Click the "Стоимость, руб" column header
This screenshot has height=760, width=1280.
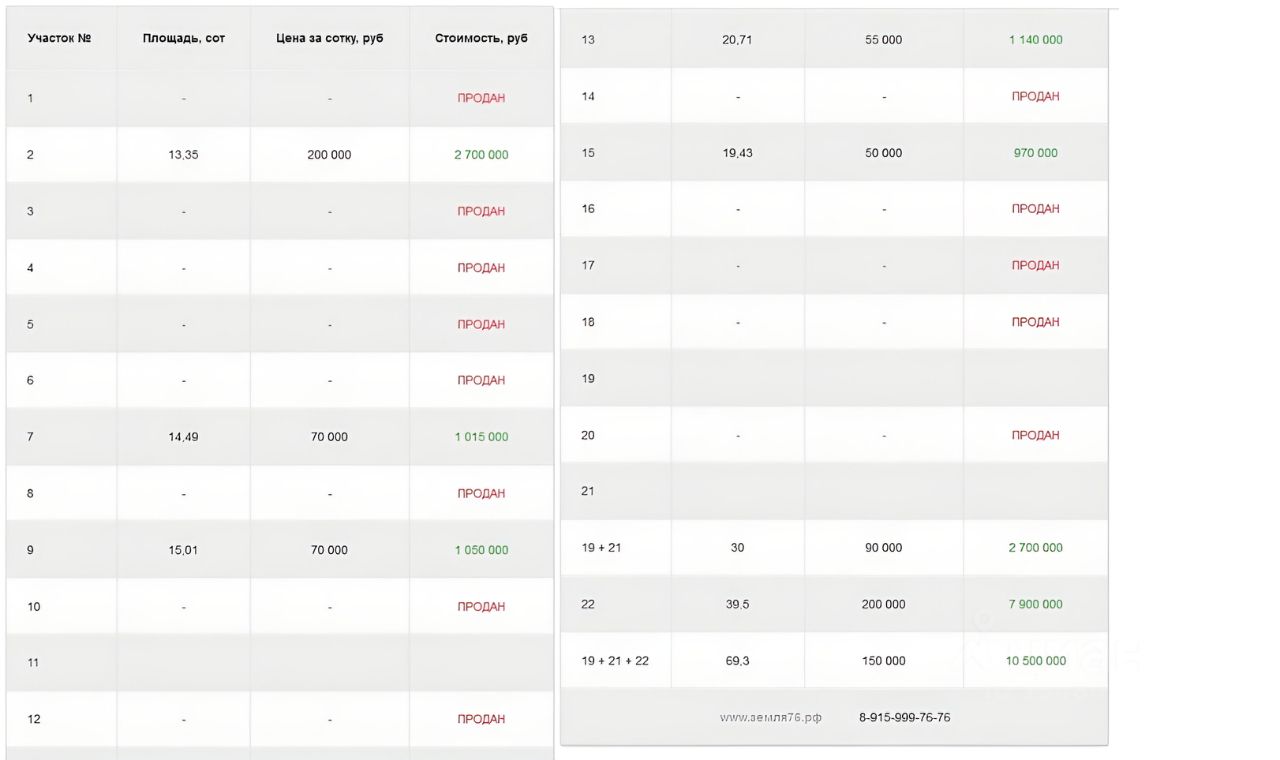(x=481, y=38)
